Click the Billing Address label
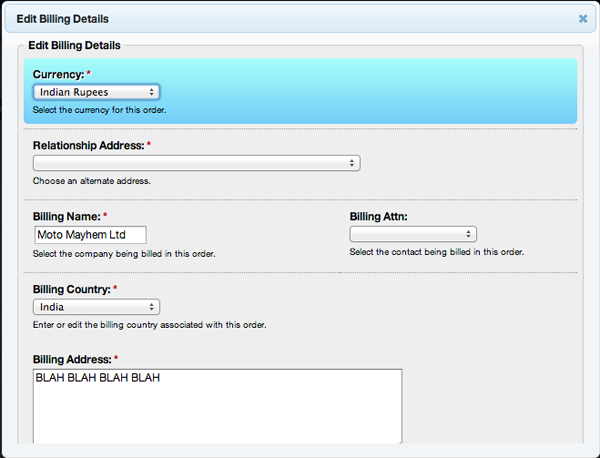Image resolution: width=600 pixels, height=458 pixels. (72, 359)
